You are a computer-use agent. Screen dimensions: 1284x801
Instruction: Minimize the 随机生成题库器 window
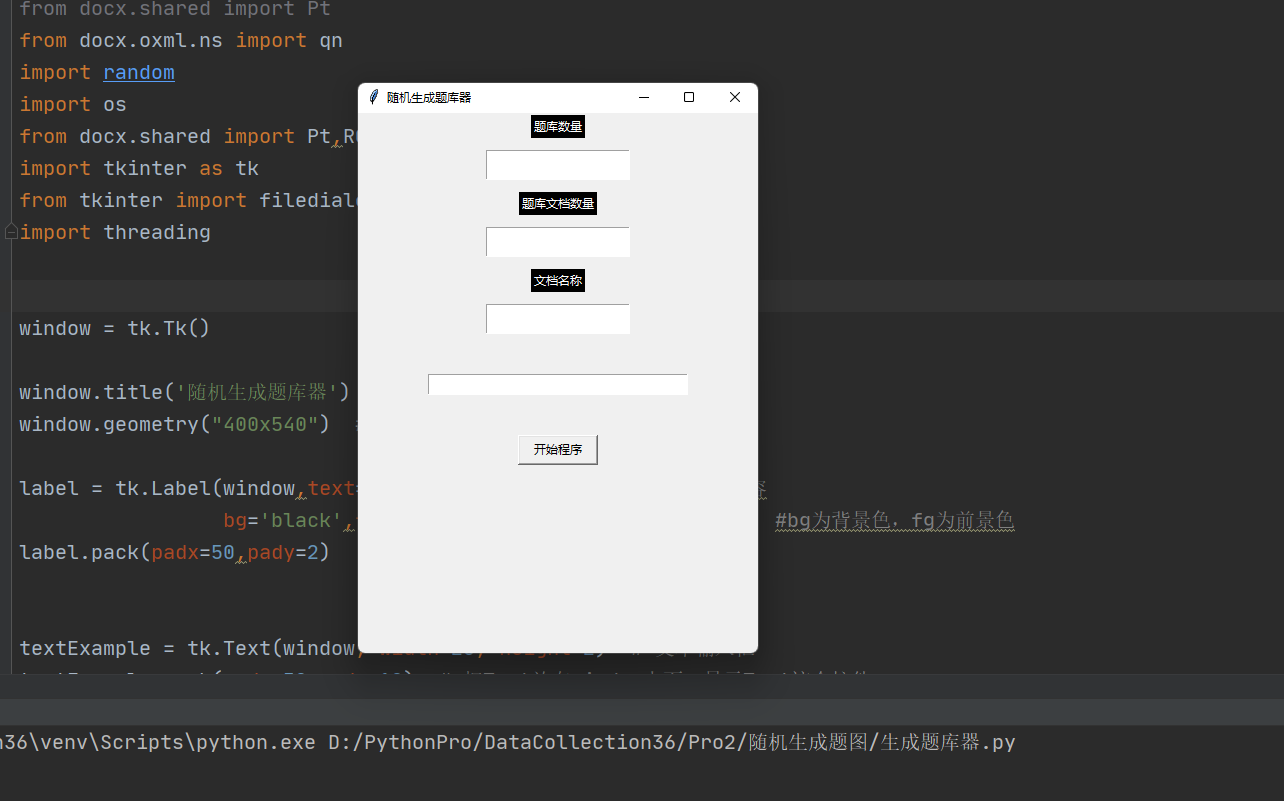click(x=644, y=97)
